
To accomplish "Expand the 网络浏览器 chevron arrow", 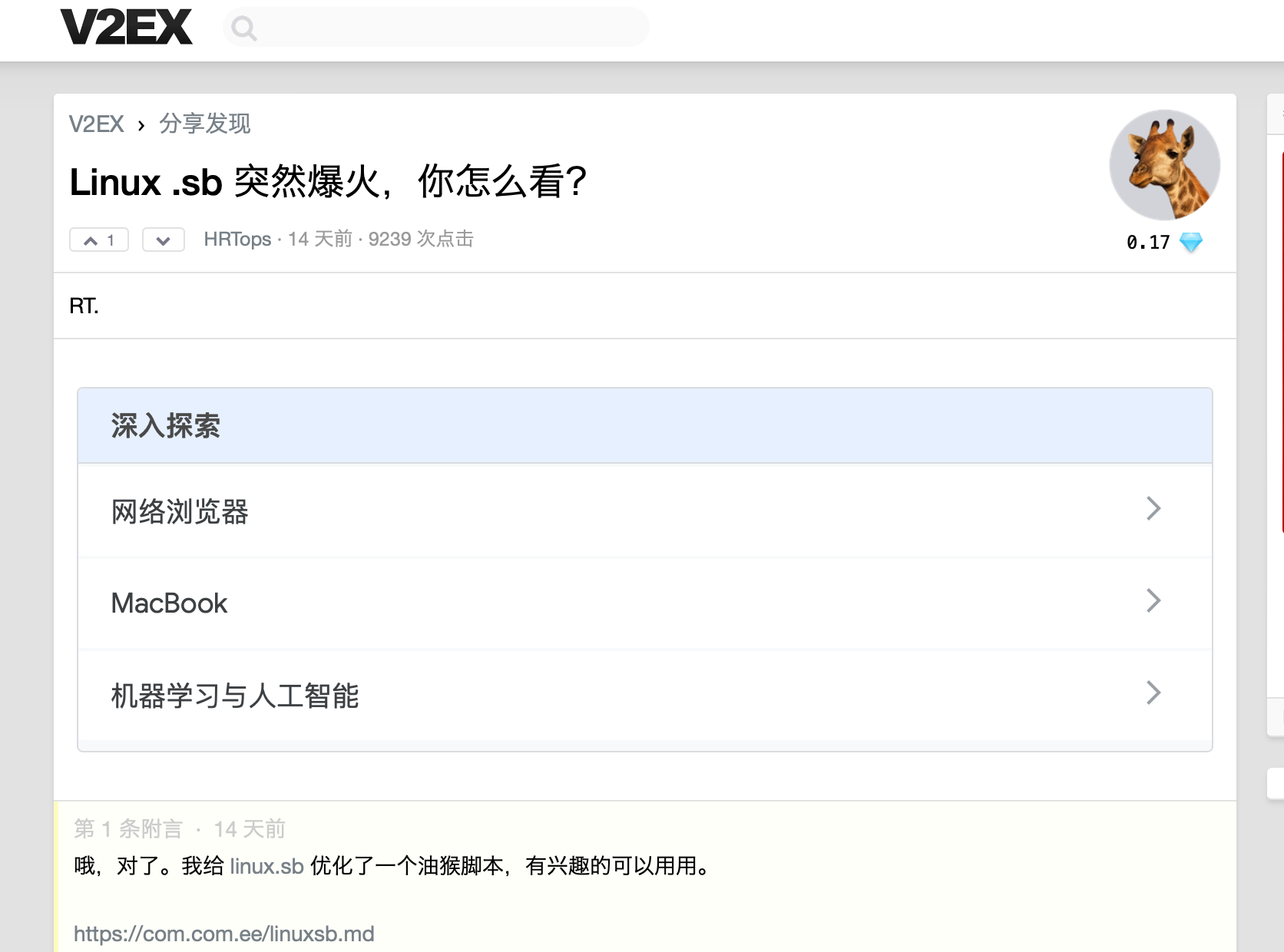I will (x=1153, y=508).
